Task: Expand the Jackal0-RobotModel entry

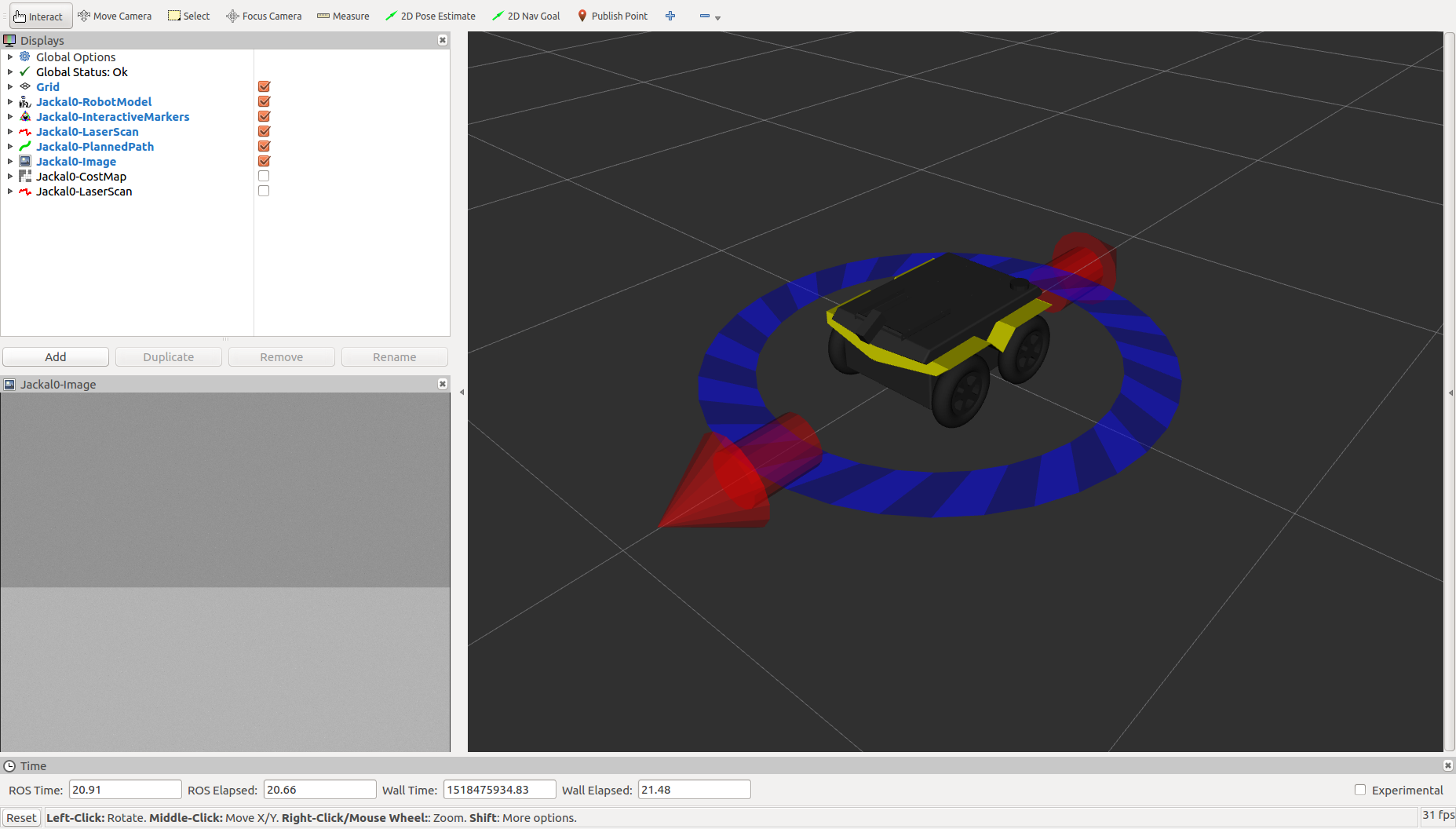Action: click(10, 102)
